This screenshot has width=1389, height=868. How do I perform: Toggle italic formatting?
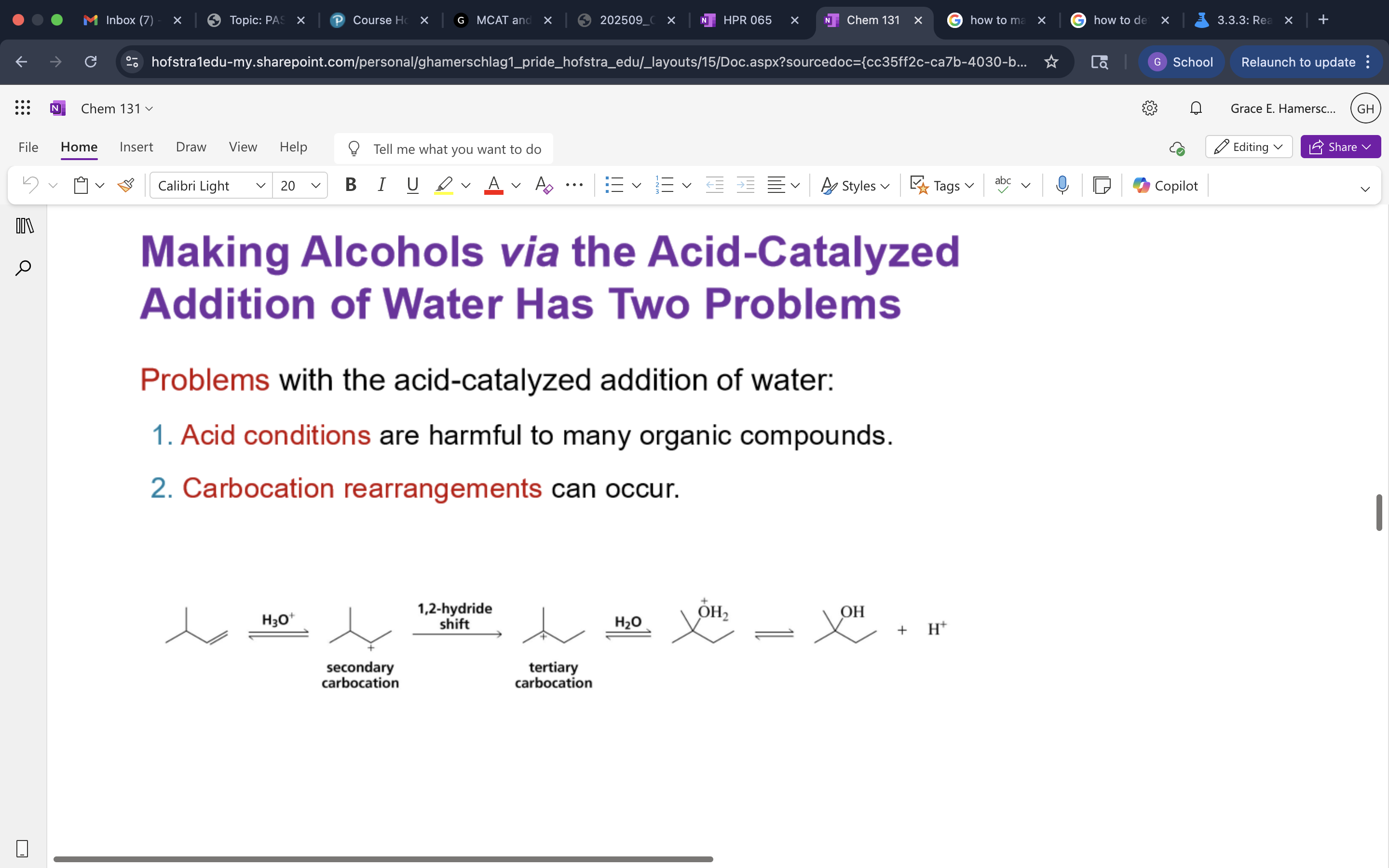coord(381,185)
